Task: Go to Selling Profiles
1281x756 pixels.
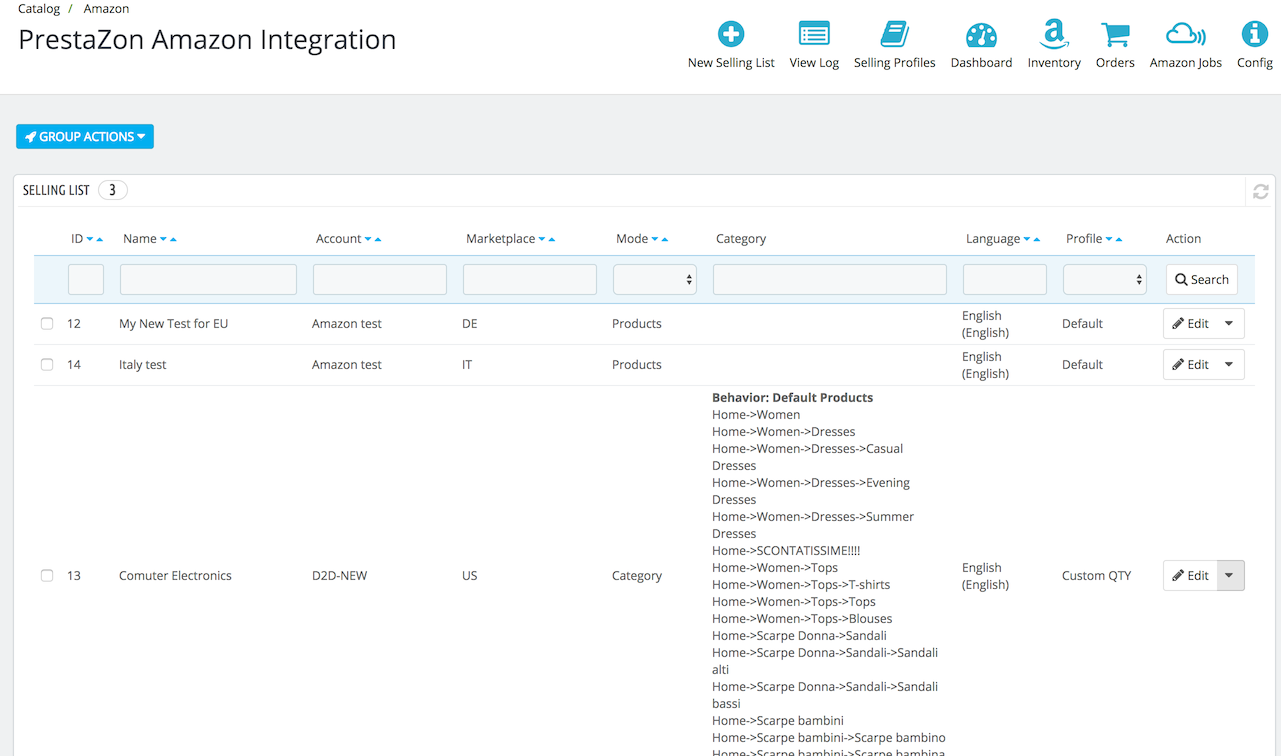Action: [894, 46]
